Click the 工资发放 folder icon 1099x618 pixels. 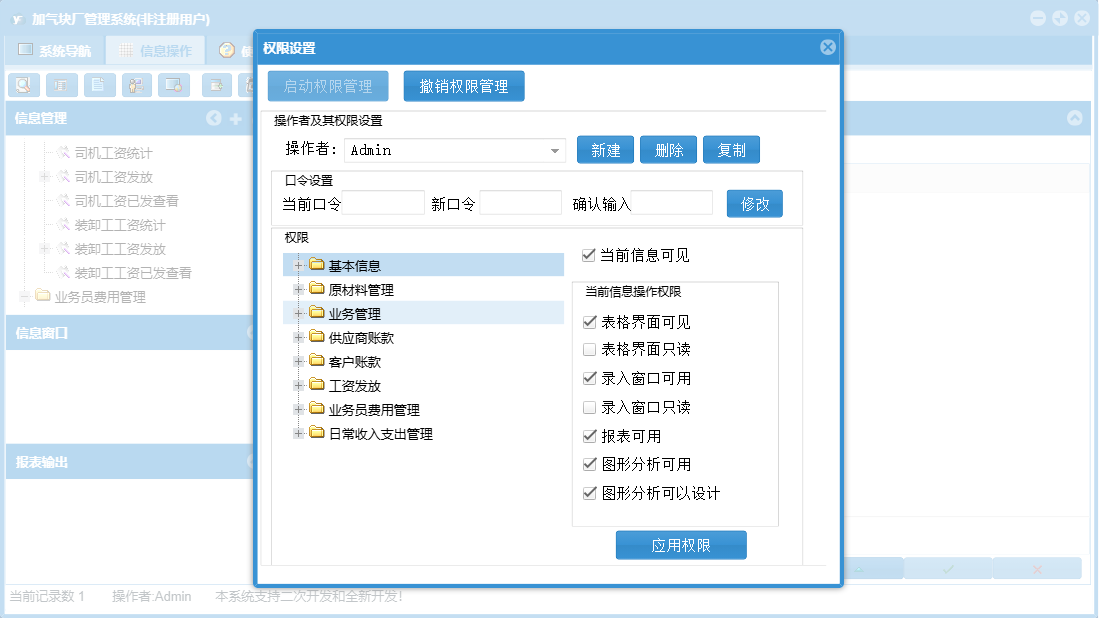click(x=317, y=385)
